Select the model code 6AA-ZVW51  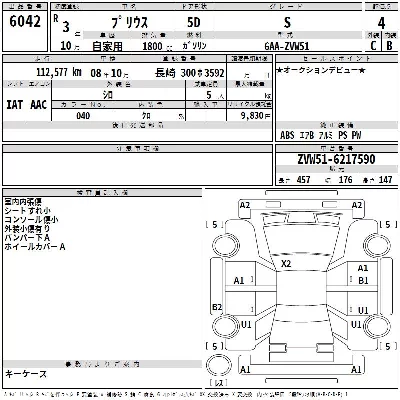pyautogui.click(x=287, y=46)
